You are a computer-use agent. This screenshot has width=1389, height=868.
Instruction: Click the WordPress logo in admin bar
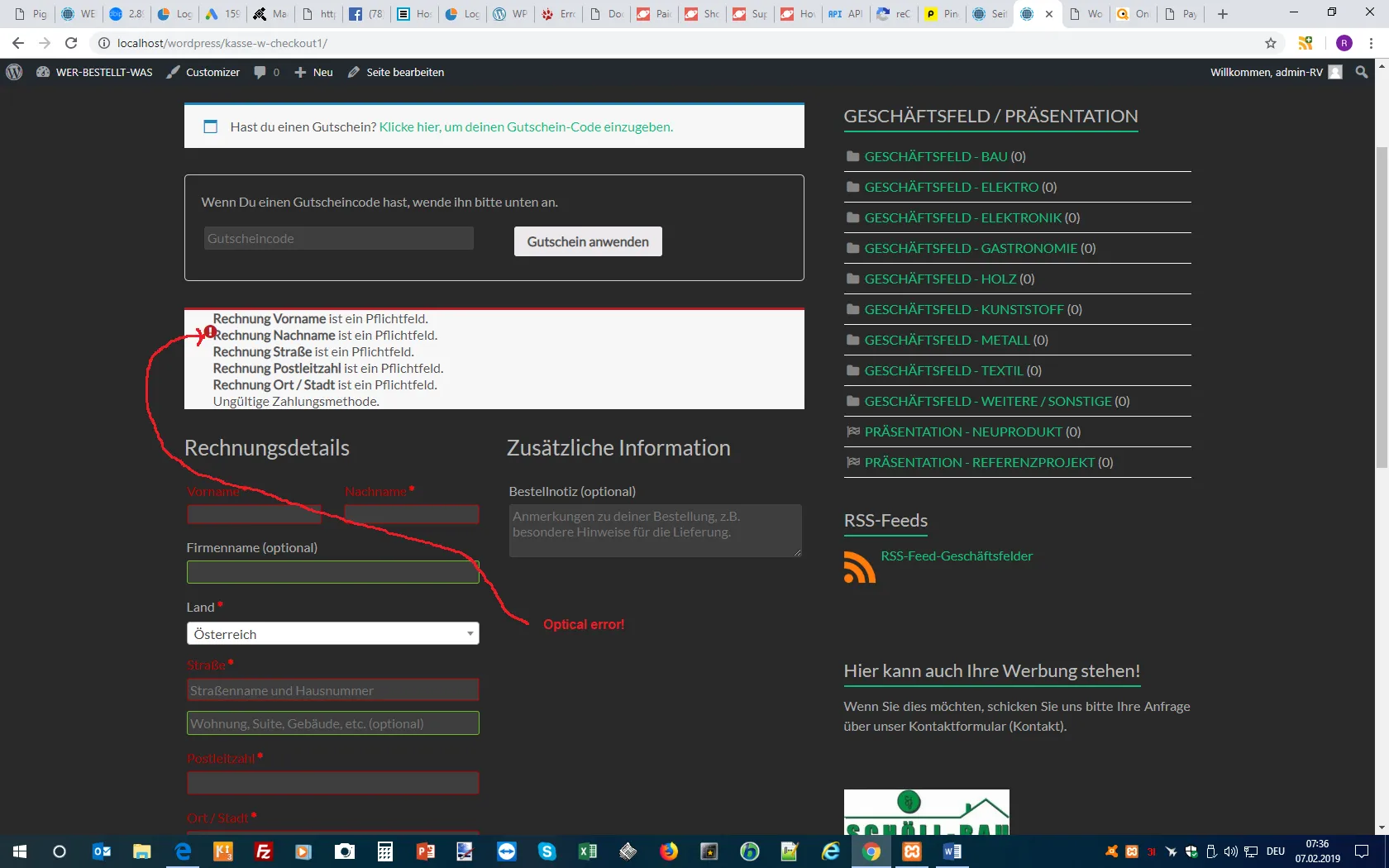[14, 72]
